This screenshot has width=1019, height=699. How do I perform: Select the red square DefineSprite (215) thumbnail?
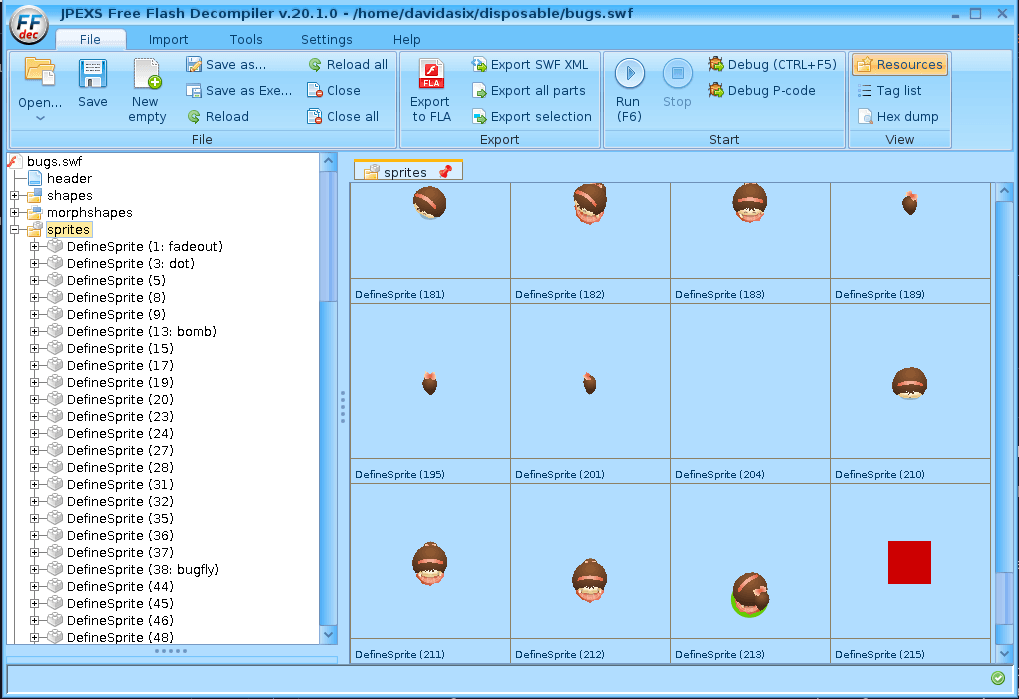pyautogui.click(x=909, y=563)
